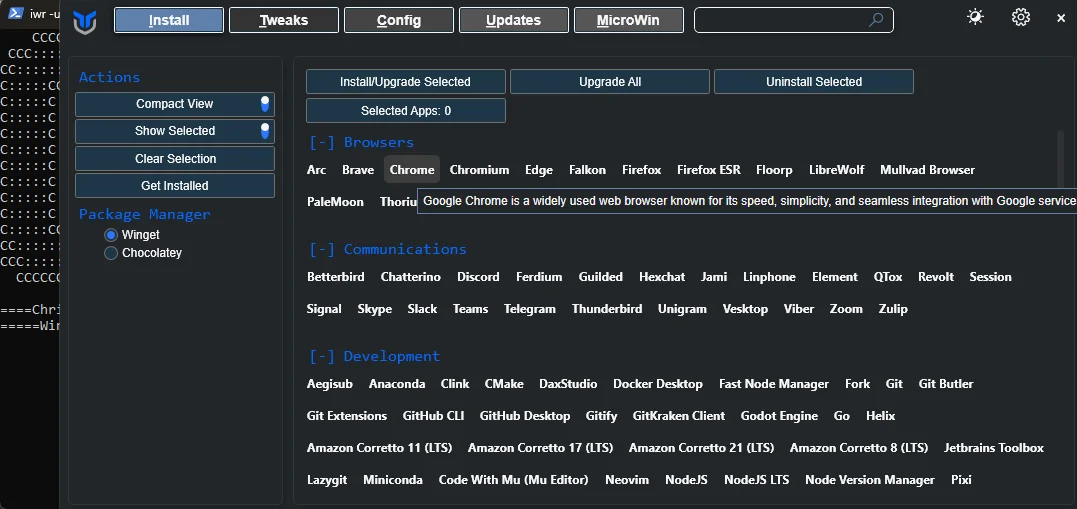Select Falkon browser

(587, 170)
